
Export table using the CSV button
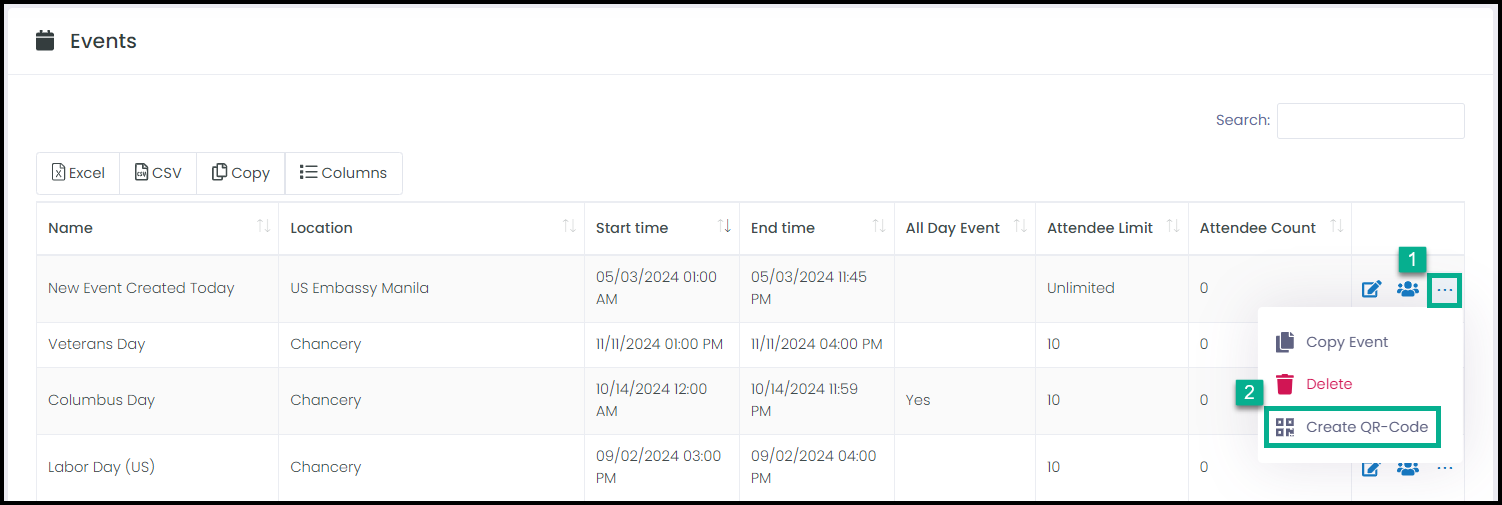click(158, 173)
